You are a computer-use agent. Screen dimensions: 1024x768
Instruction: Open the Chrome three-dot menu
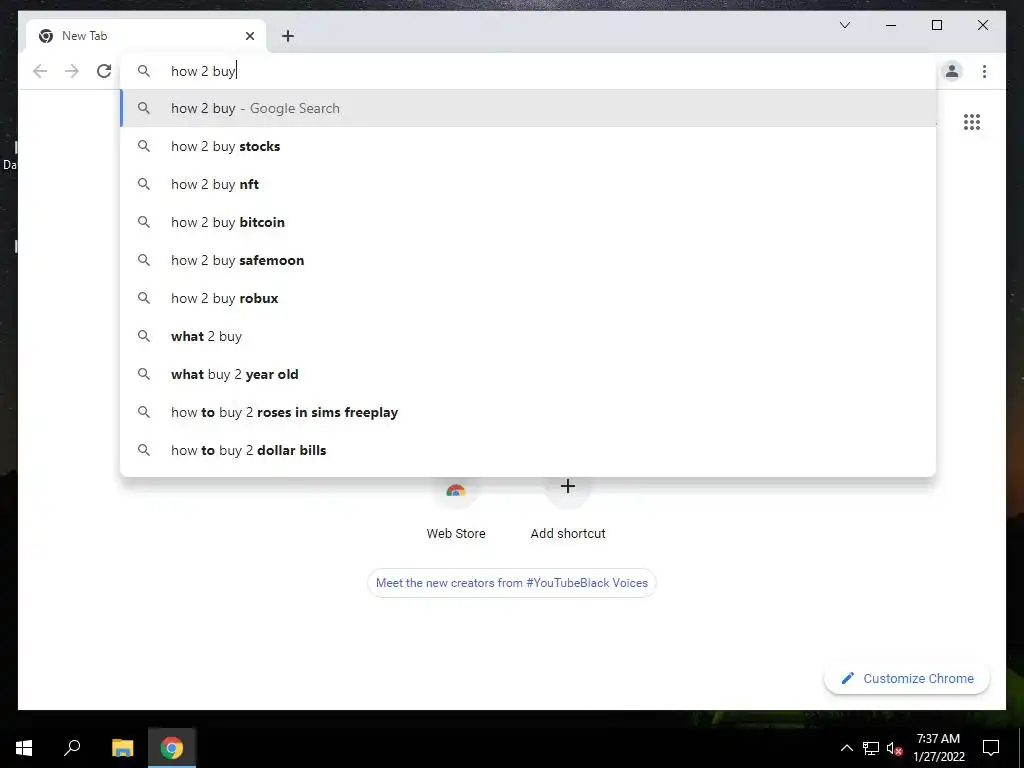984,71
